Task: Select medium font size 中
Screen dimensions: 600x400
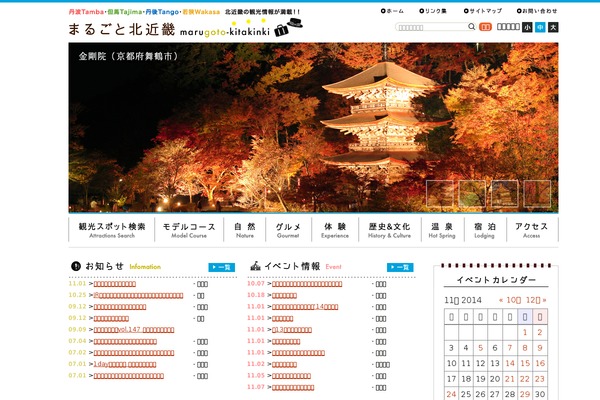Action: click(x=540, y=27)
